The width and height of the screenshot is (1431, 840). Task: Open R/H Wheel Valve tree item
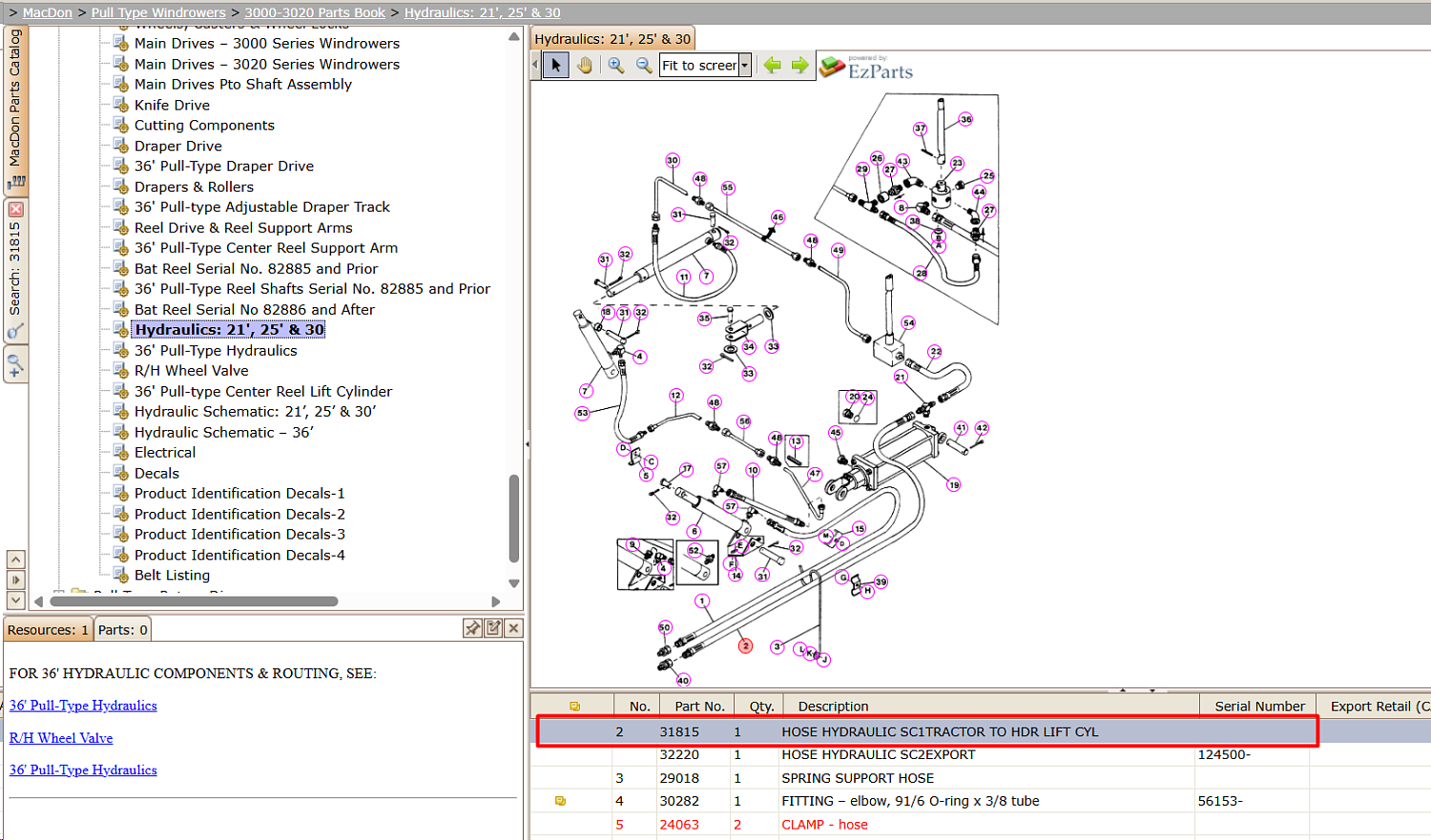click(191, 371)
